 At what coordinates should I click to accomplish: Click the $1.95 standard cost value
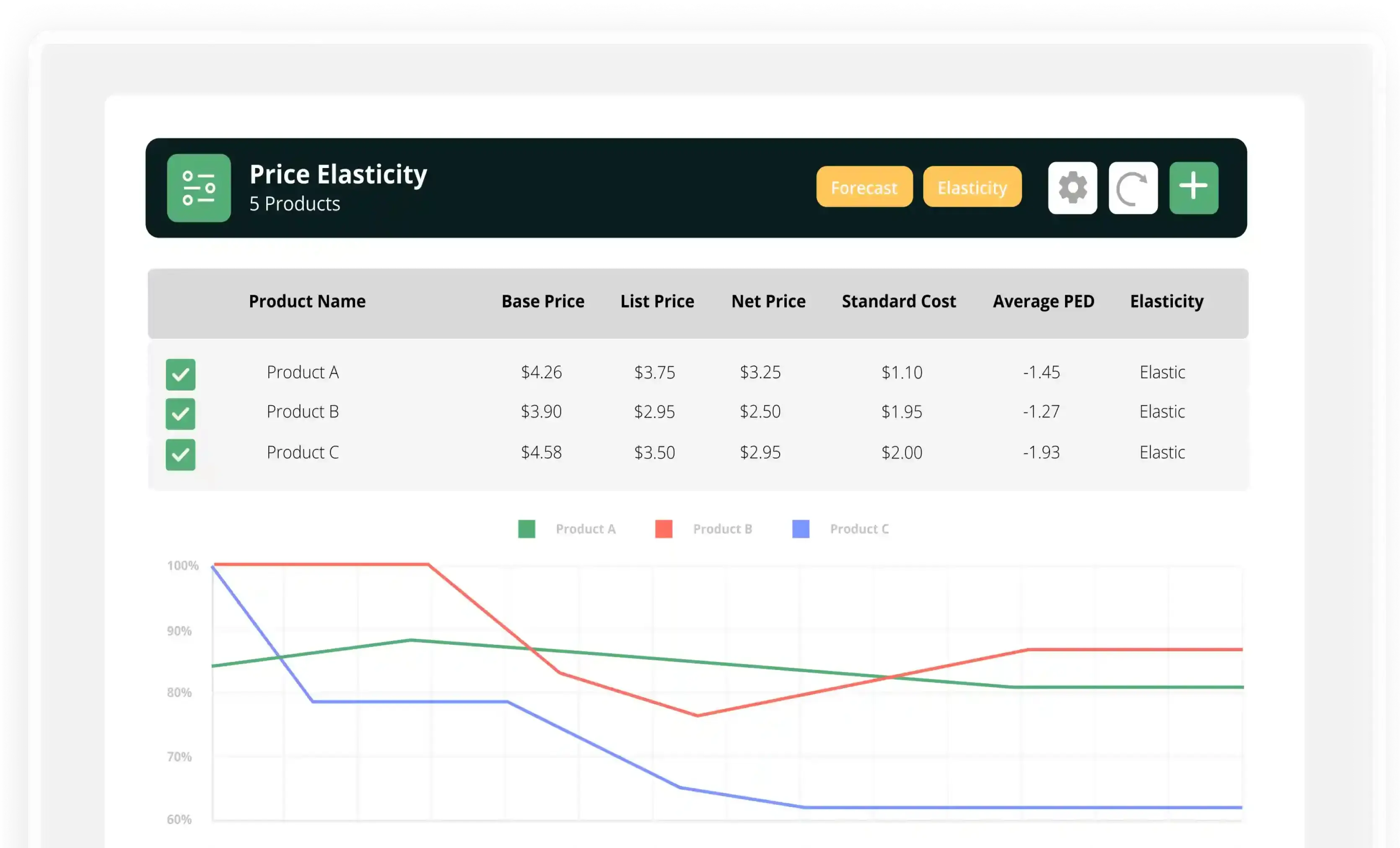(x=902, y=411)
